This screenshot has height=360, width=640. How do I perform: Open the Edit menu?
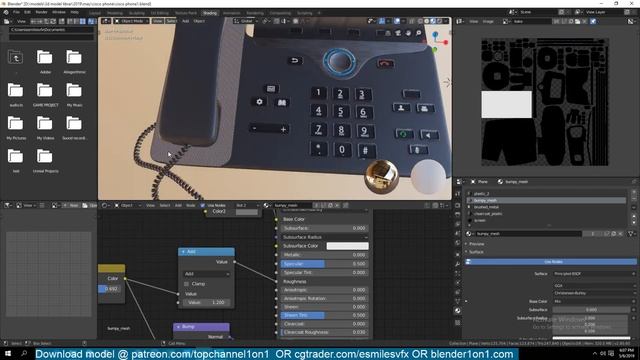click(27, 12)
